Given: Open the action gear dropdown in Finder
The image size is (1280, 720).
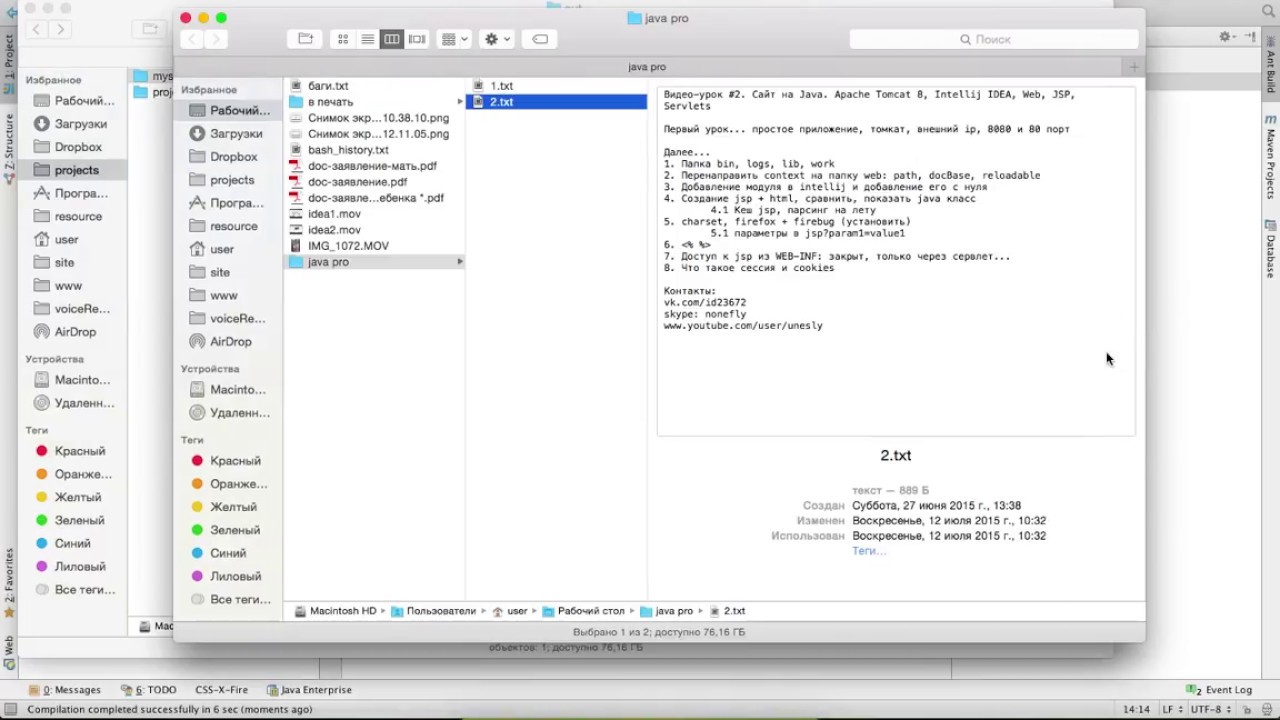Looking at the screenshot, I should coord(497,39).
